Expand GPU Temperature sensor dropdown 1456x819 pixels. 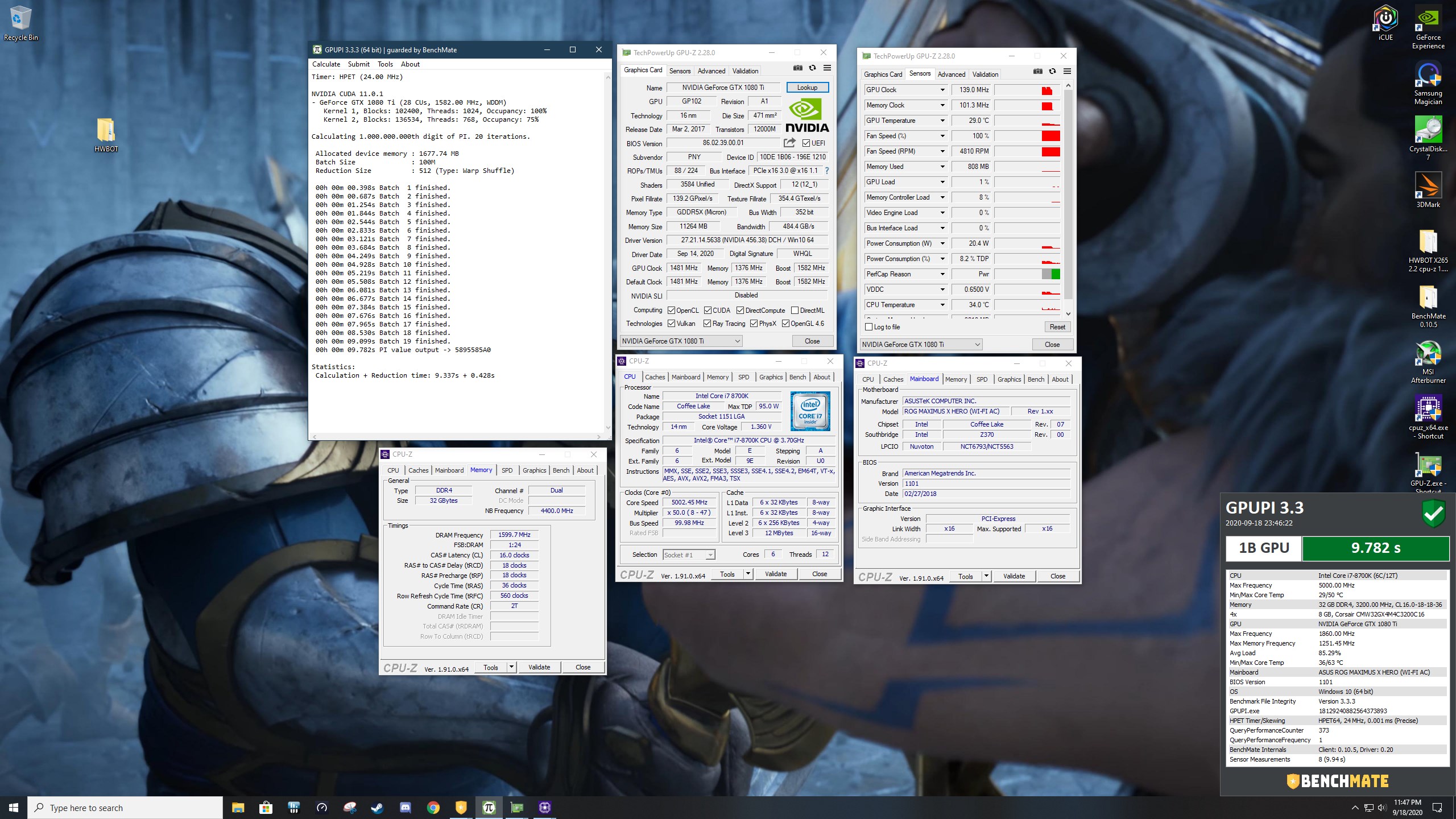(942, 121)
